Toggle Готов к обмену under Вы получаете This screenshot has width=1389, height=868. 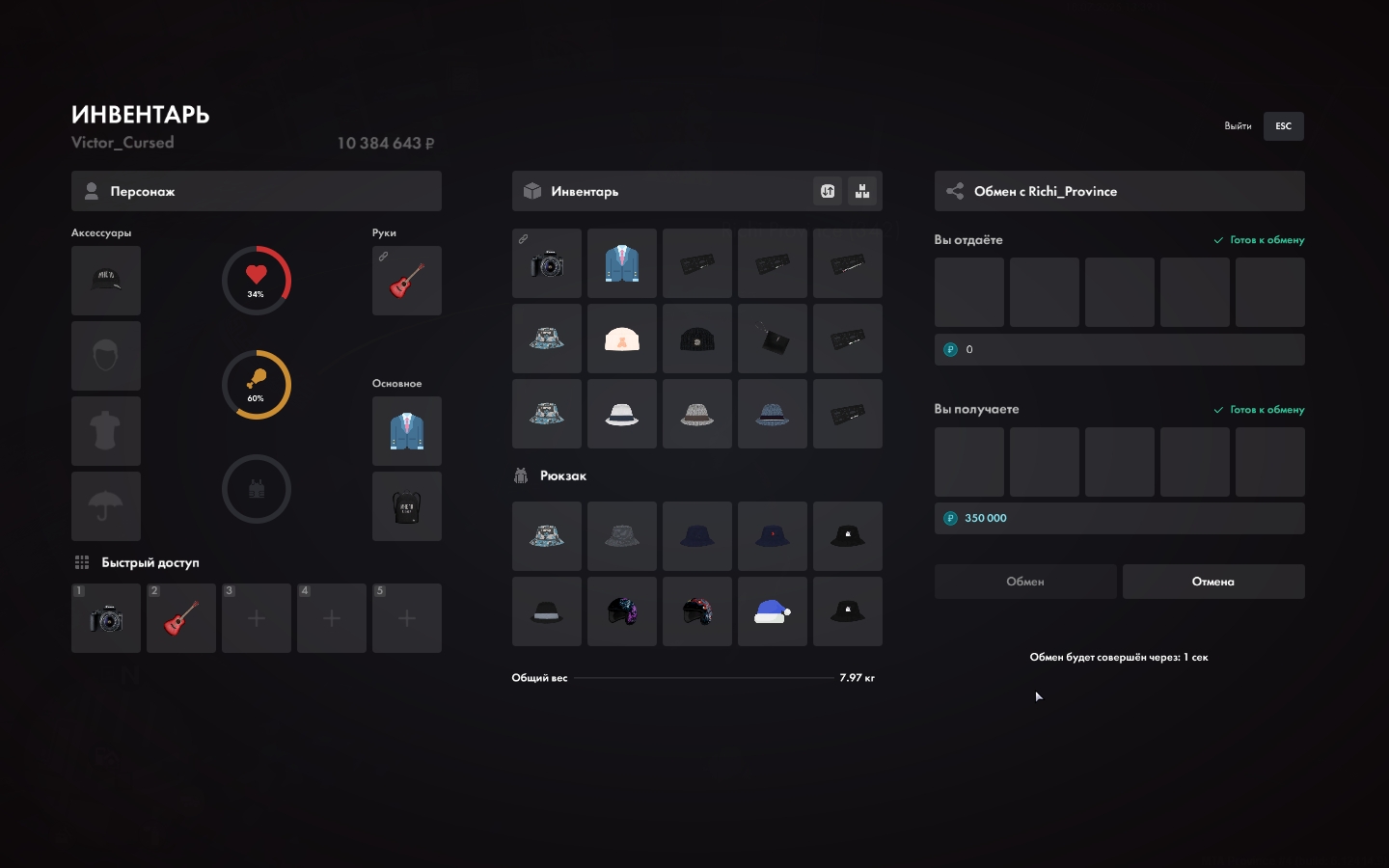coord(1259,410)
